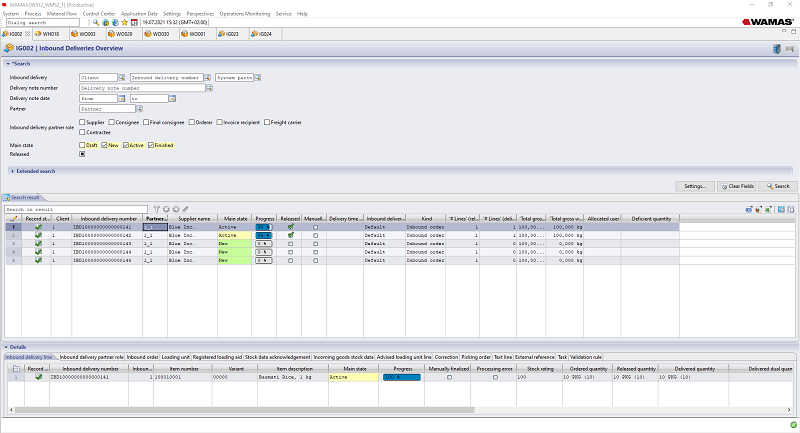800x433 pixels.
Task: Click the second round icon after the filter funnel
Action: pos(176,209)
